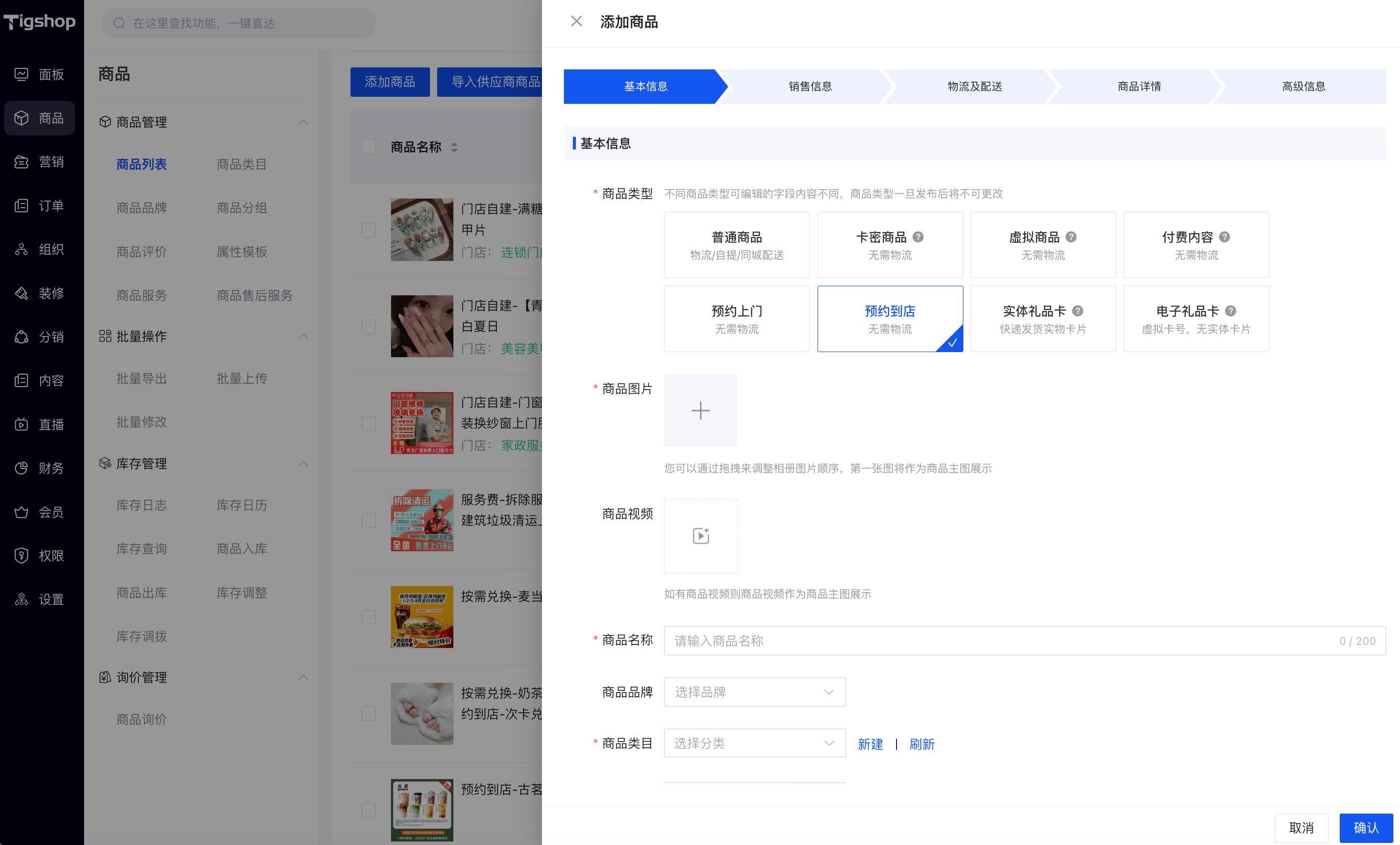
Task: Click the 确认 button
Action: [x=1366, y=828]
